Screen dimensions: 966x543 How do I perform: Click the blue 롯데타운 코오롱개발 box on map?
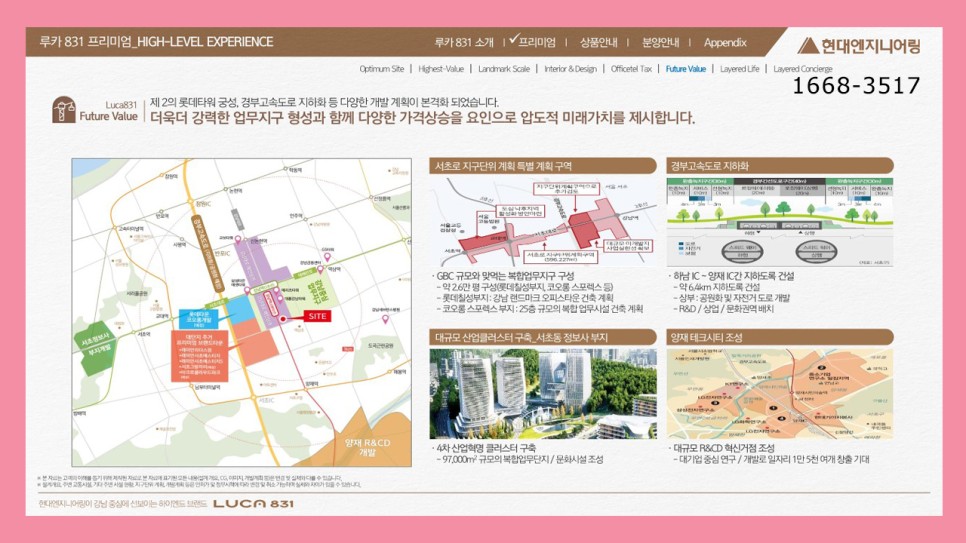[198, 319]
